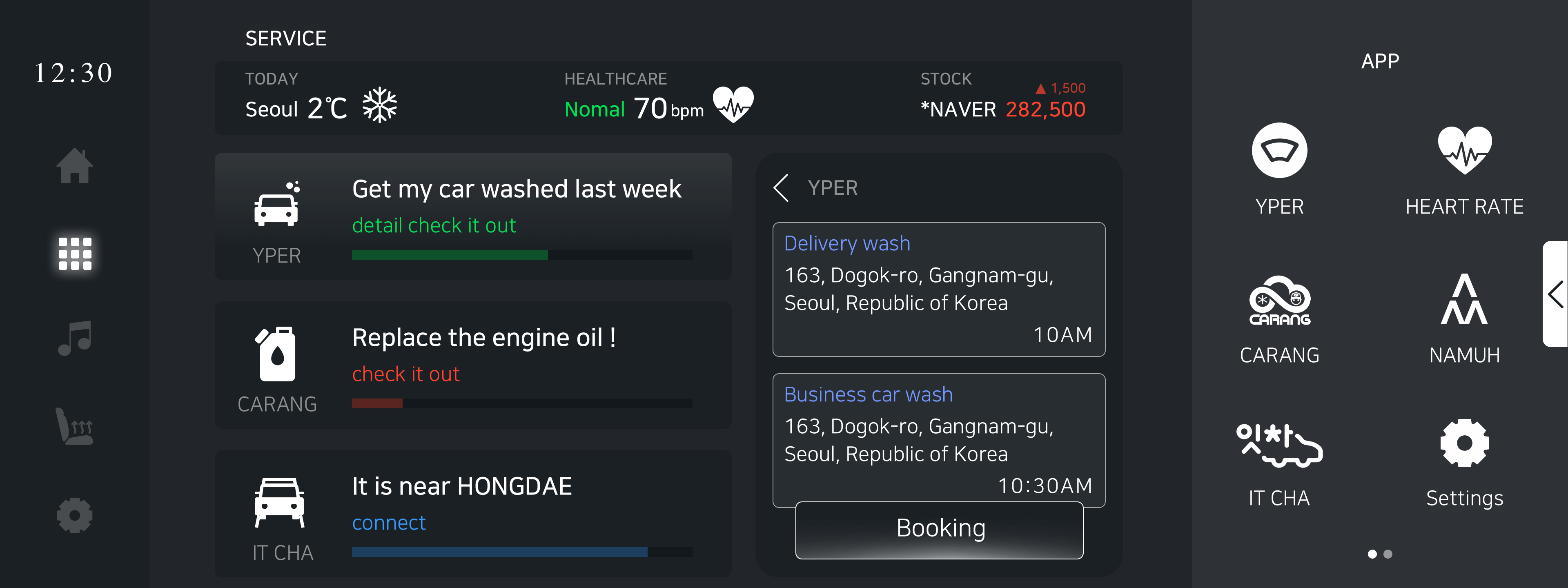Image resolution: width=1568 pixels, height=588 pixels.
Task: Open the Settings gear in APP panel
Action: tap(1464, 443)
